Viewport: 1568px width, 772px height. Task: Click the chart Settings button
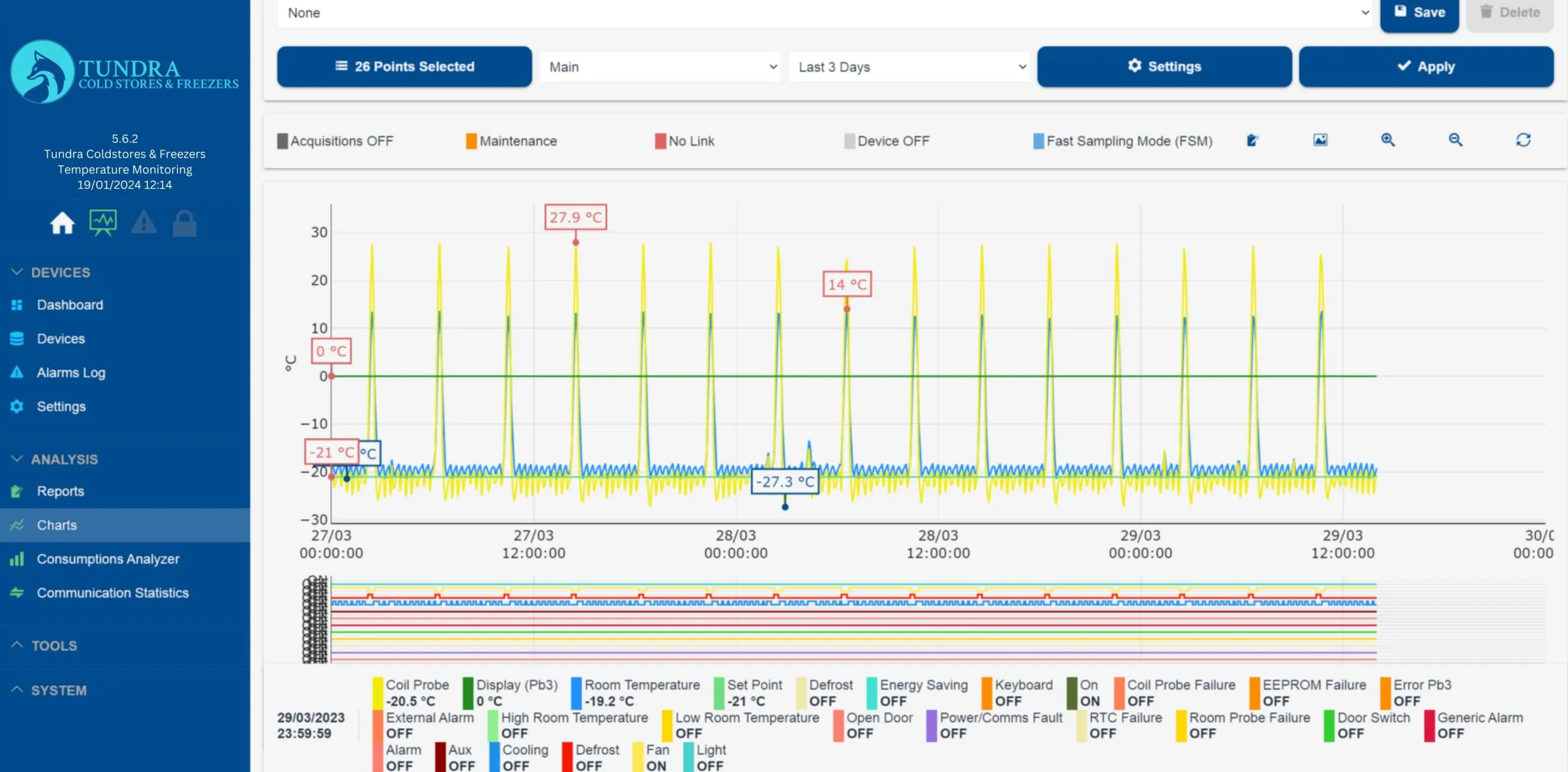click(1164, 66)
